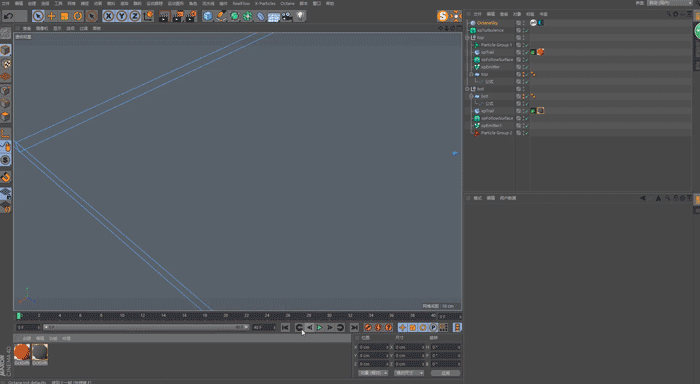Toggle Y axis lock
Screen dimensions: 700x384
click(121, 17)
